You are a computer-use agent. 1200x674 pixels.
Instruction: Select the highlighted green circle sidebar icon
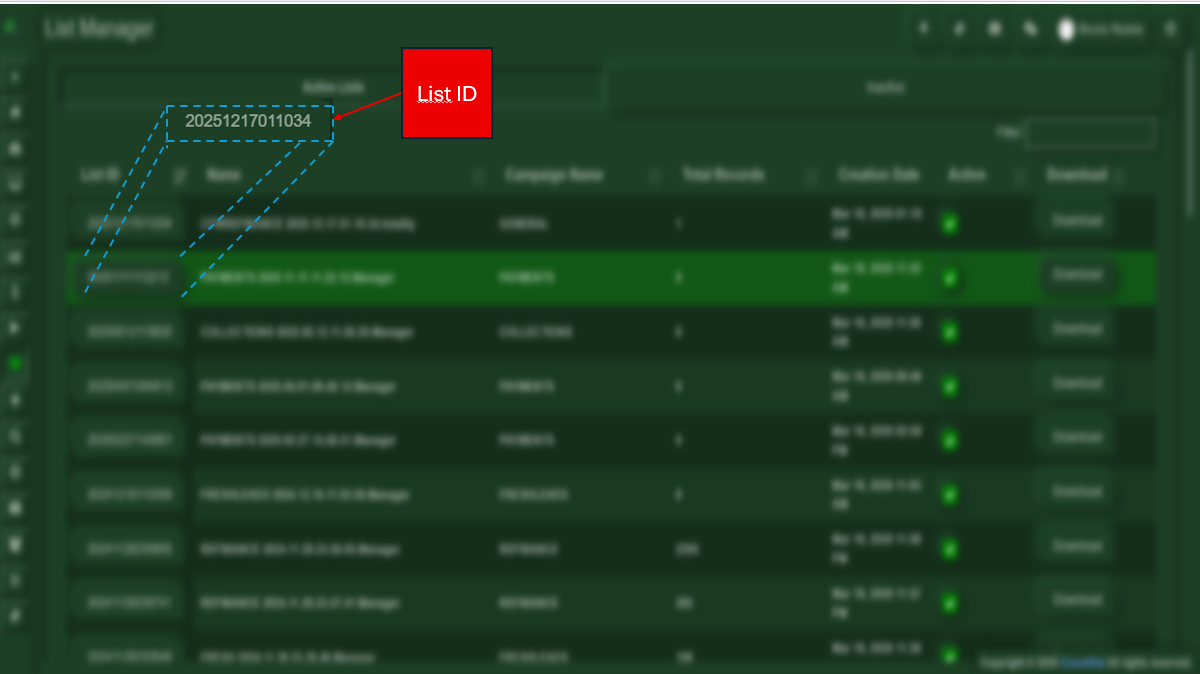tap(15, 364)
